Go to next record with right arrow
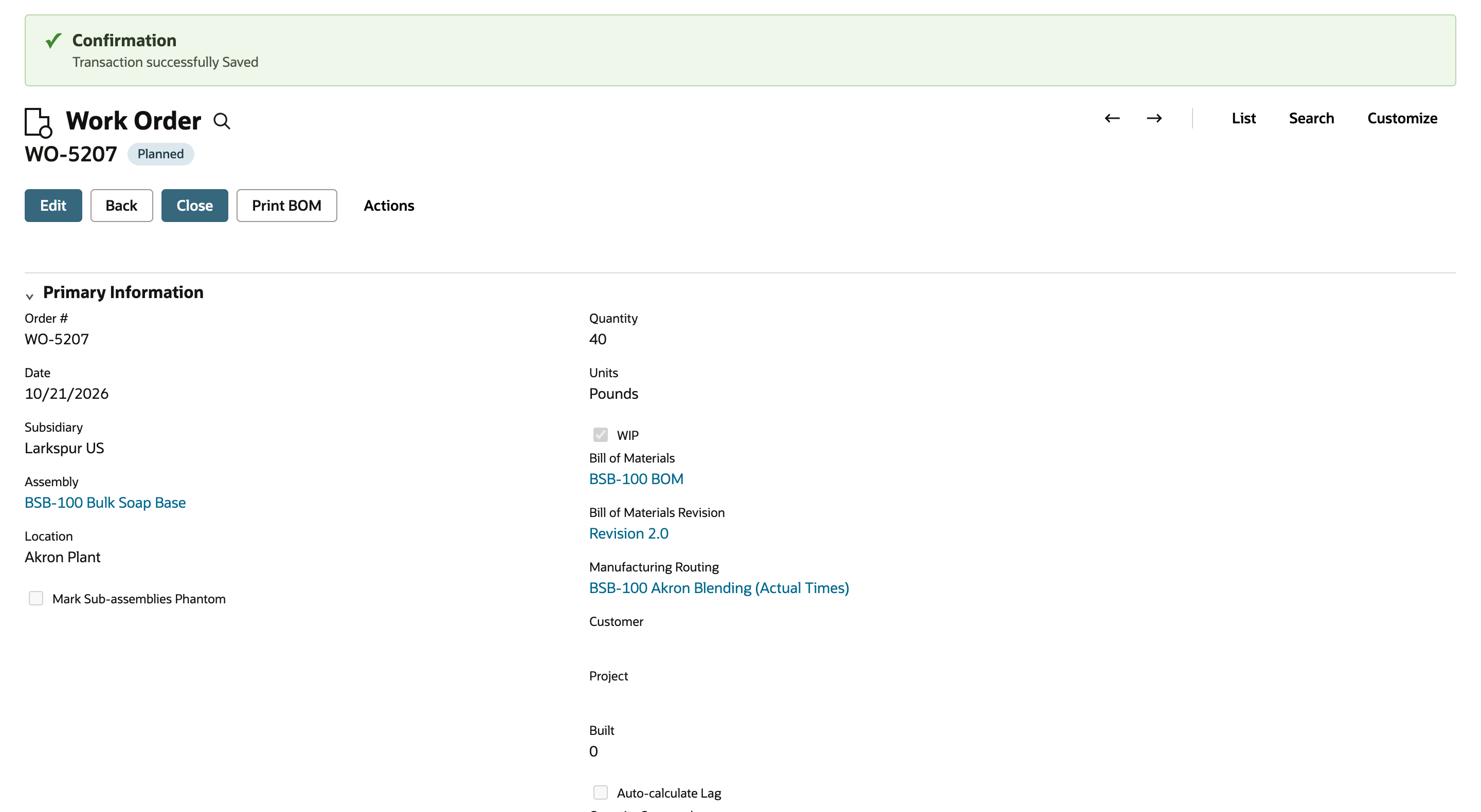 point(1154,118)
